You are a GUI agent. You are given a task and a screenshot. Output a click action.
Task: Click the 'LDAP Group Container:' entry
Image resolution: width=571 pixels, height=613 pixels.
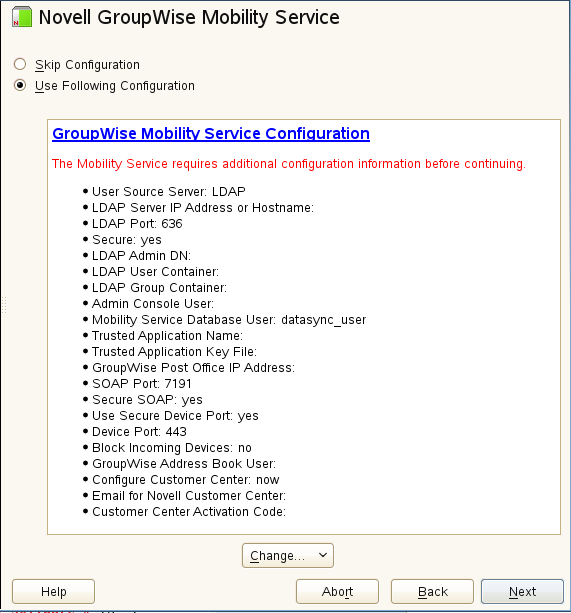[x=159, y=288]
